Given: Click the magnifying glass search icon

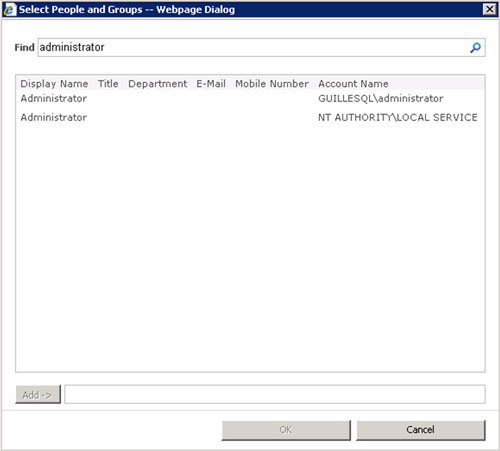Looking at the screenshot, I should (x=475, y=48).
